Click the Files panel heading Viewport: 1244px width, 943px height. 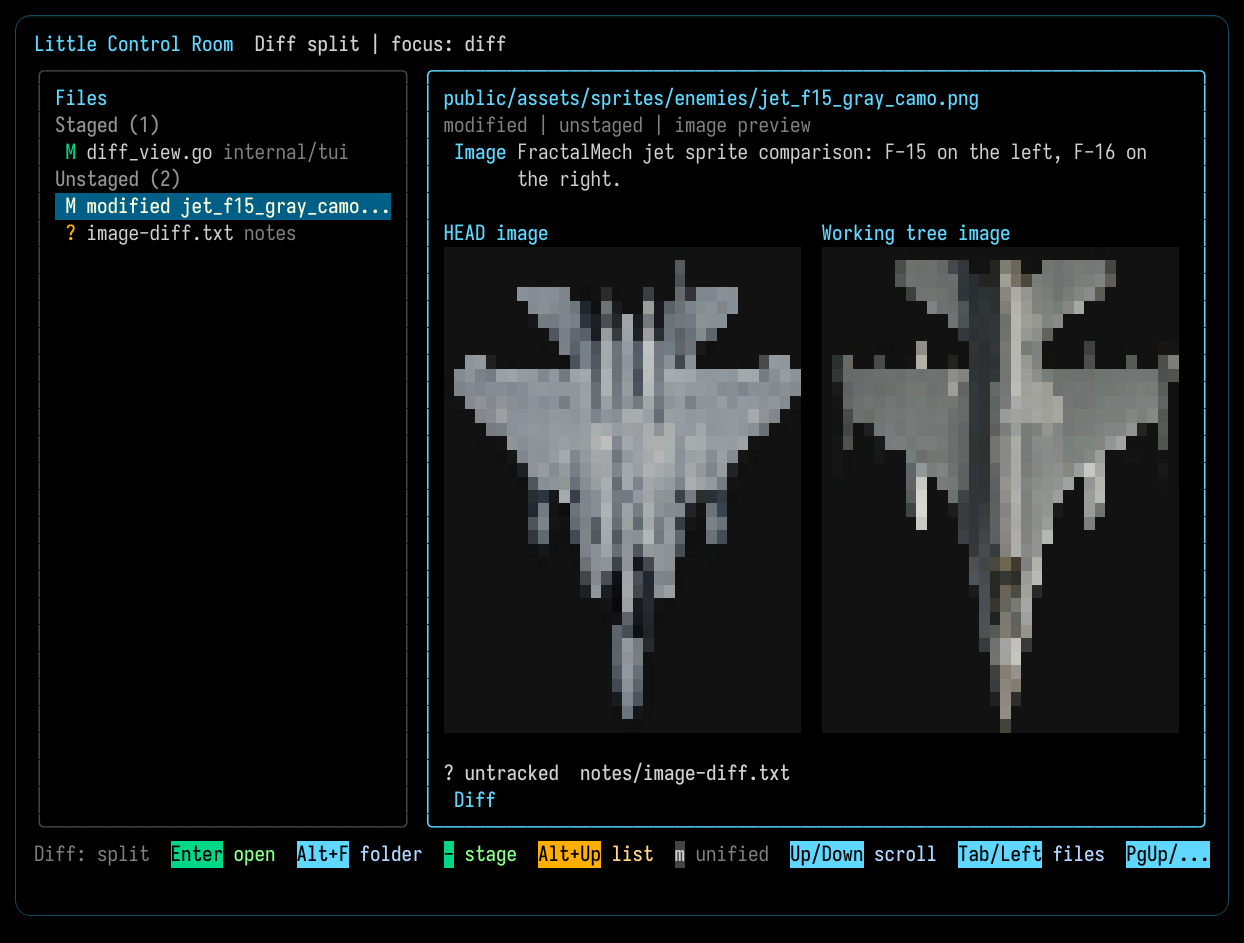point(81,98)
